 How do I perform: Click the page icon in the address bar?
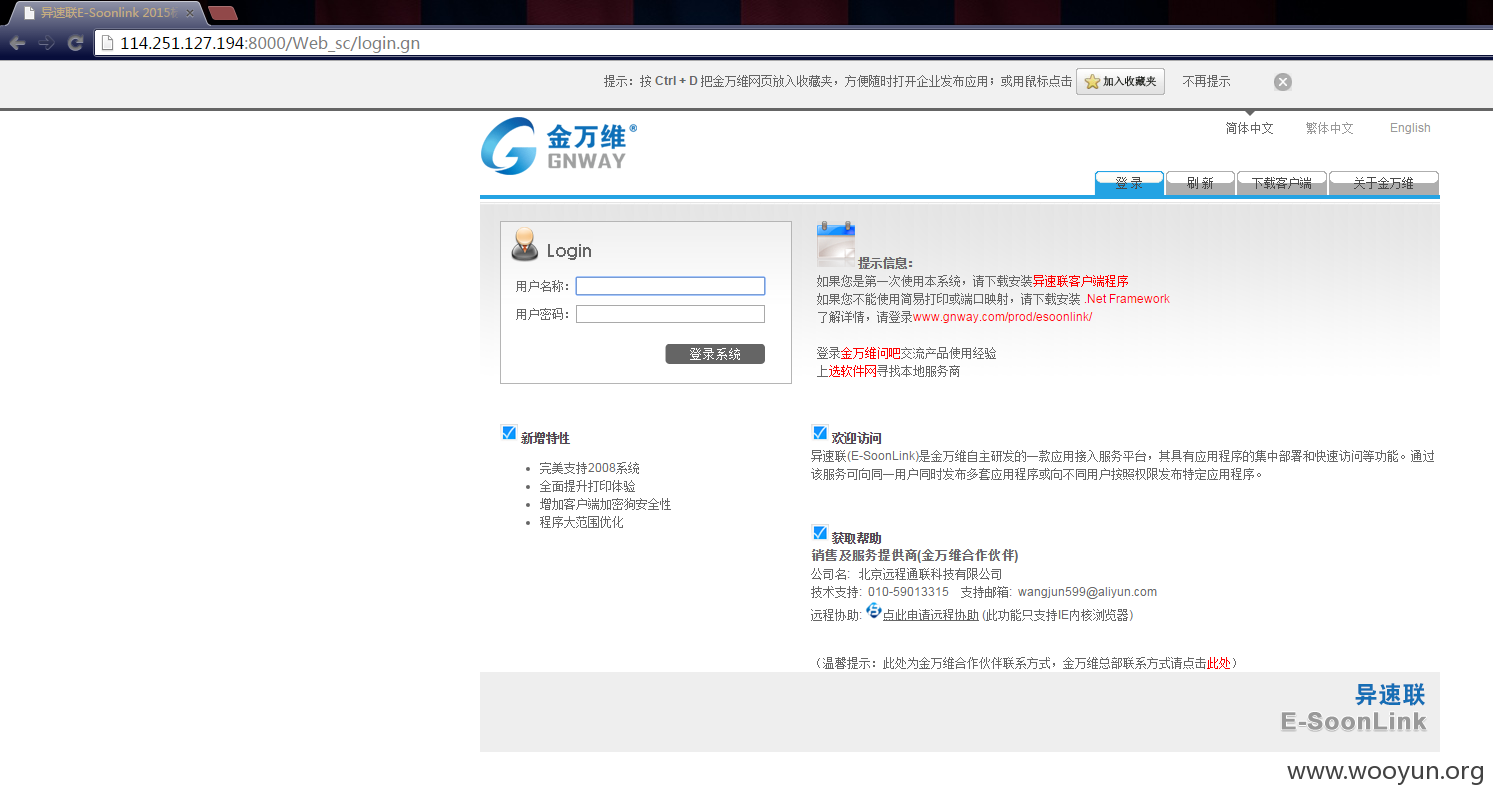109,43
